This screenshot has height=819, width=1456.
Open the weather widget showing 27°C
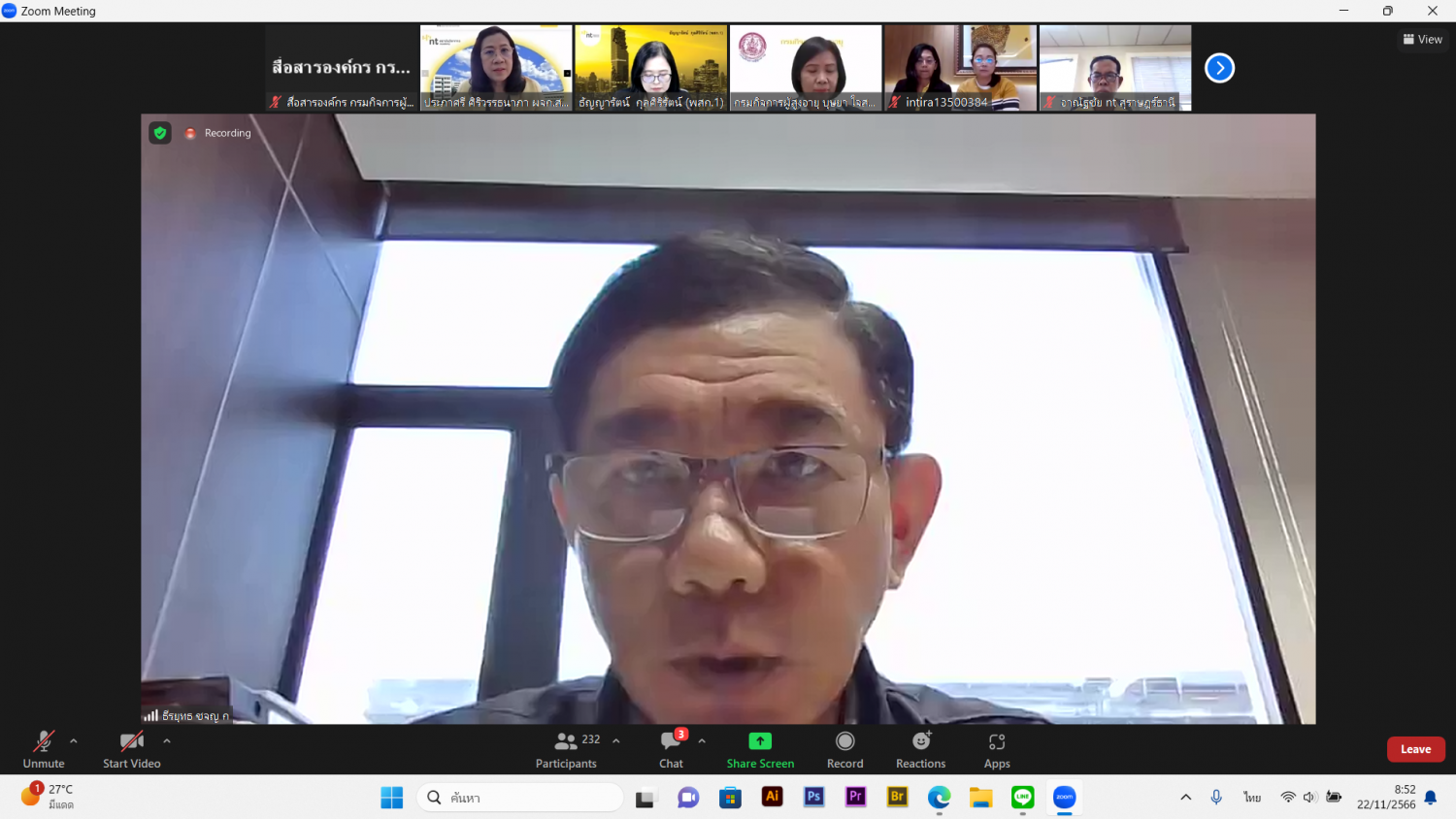pyautogui.click(x=49, y=797)
